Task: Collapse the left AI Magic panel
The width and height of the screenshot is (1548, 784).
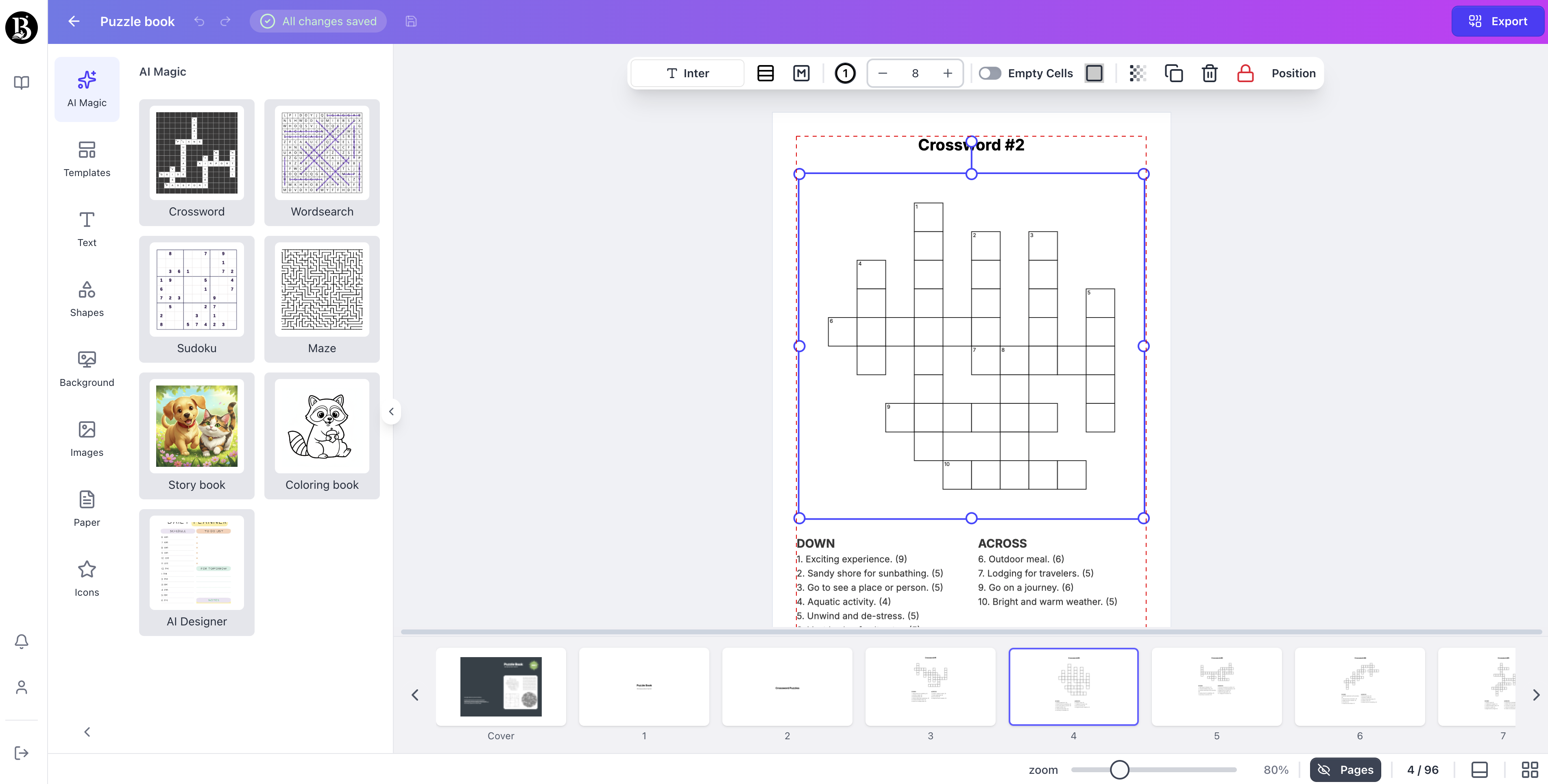Action: tap(391, 411)
